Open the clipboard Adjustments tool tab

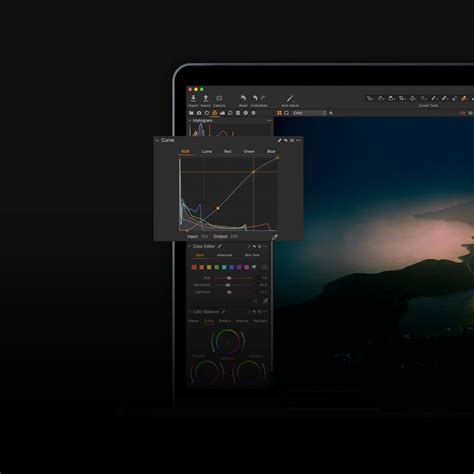(238, 113)
